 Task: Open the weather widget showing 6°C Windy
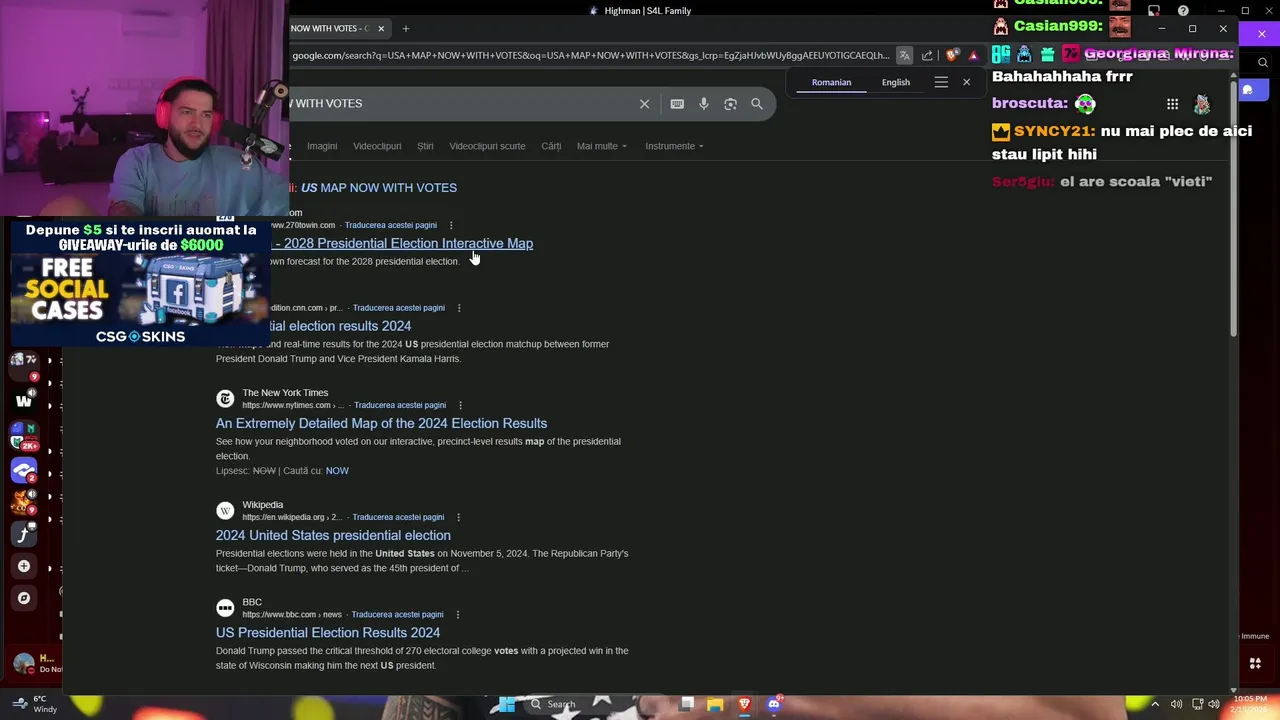point(35,704)
